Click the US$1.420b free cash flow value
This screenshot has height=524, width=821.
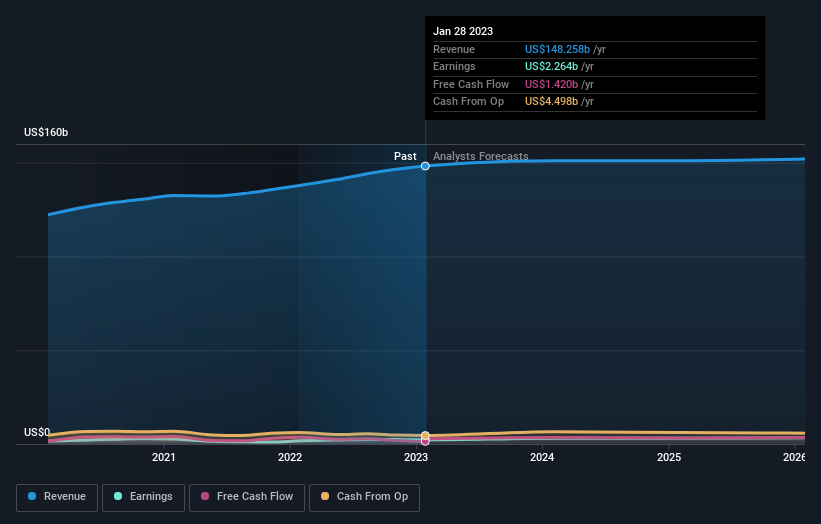point(551,84)
